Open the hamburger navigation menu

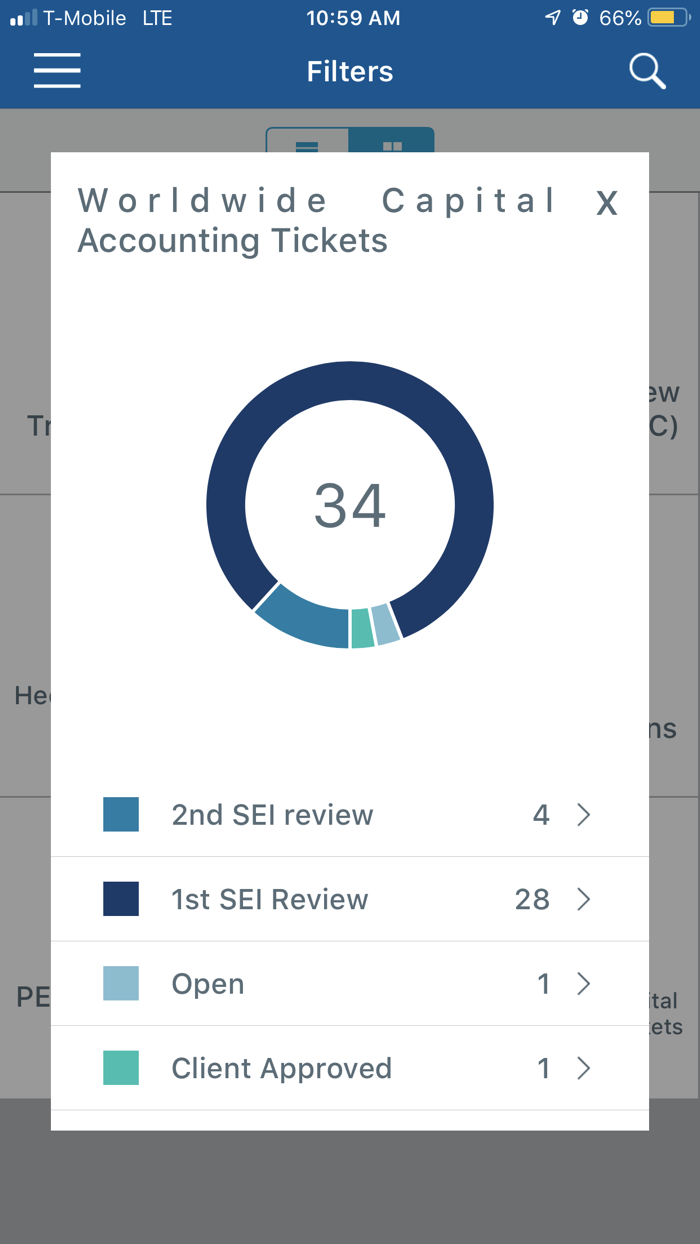(x=57, y=71)
